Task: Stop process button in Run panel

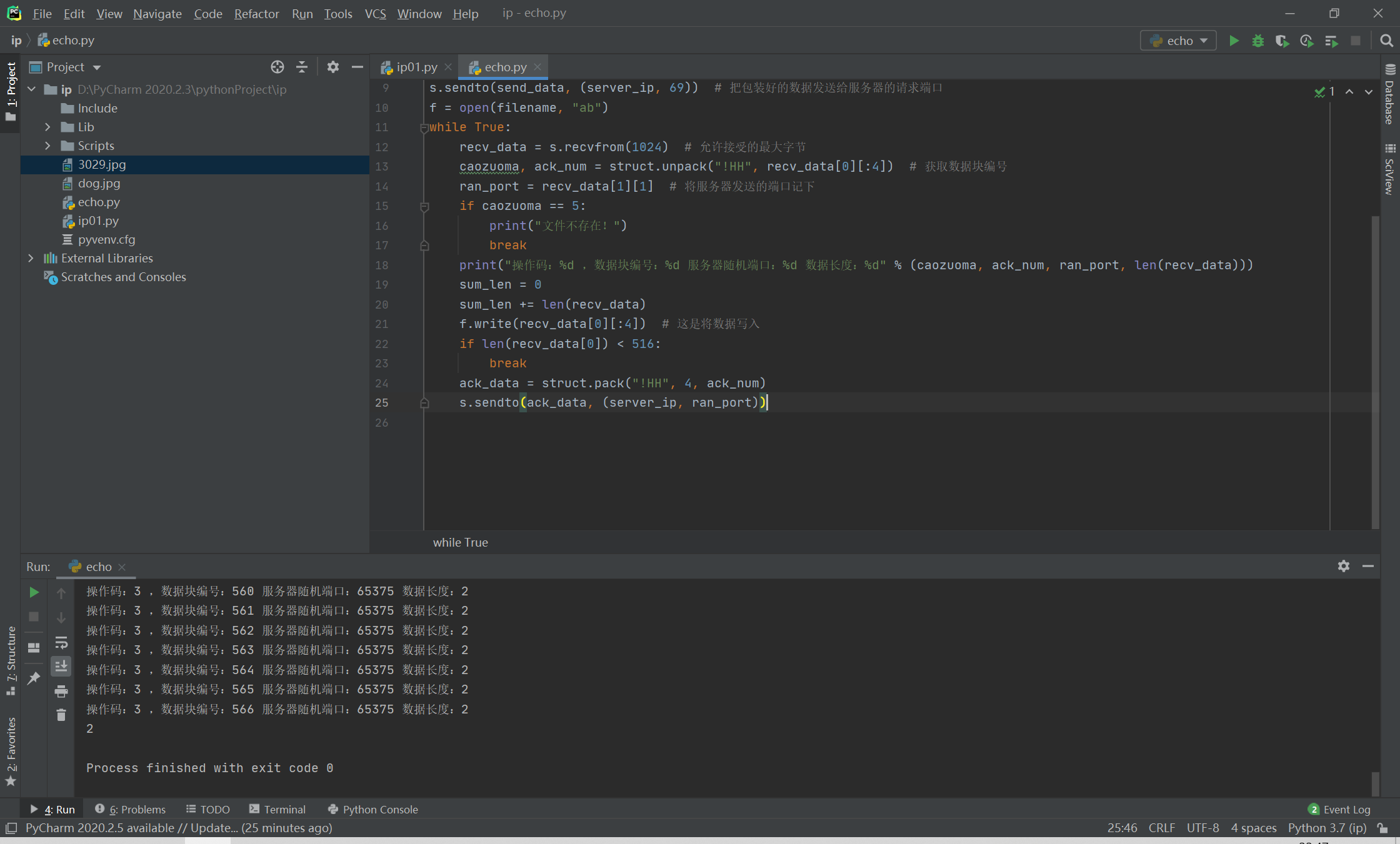Action: 34,617
